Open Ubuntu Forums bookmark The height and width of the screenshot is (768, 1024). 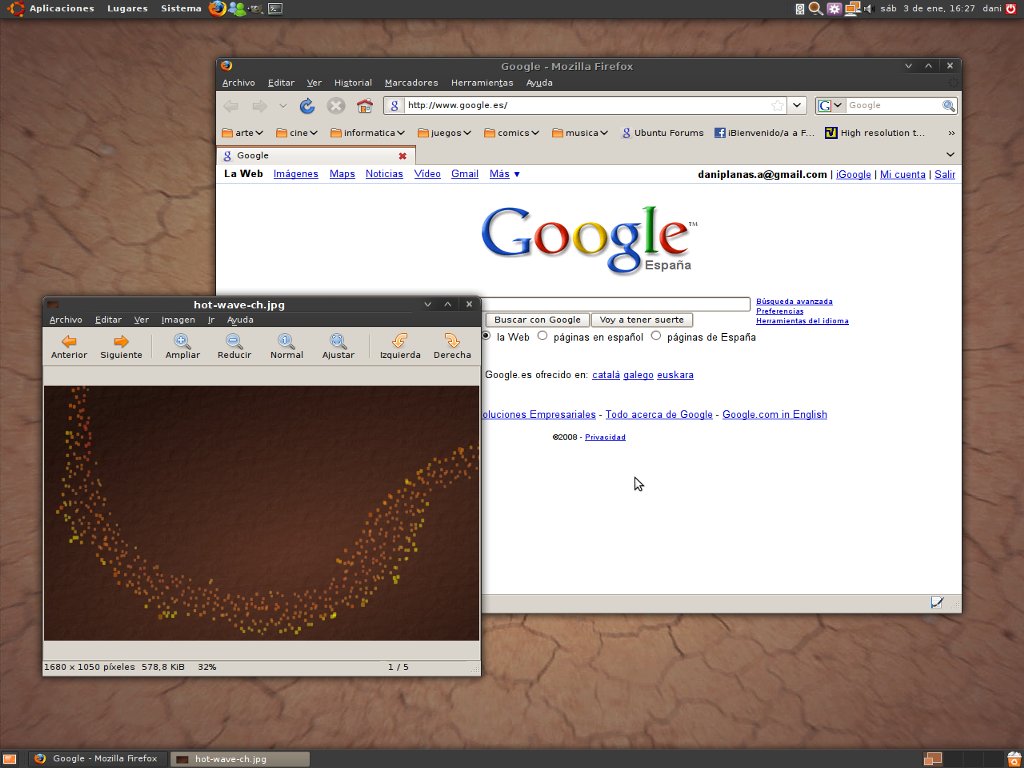point(662,133)
